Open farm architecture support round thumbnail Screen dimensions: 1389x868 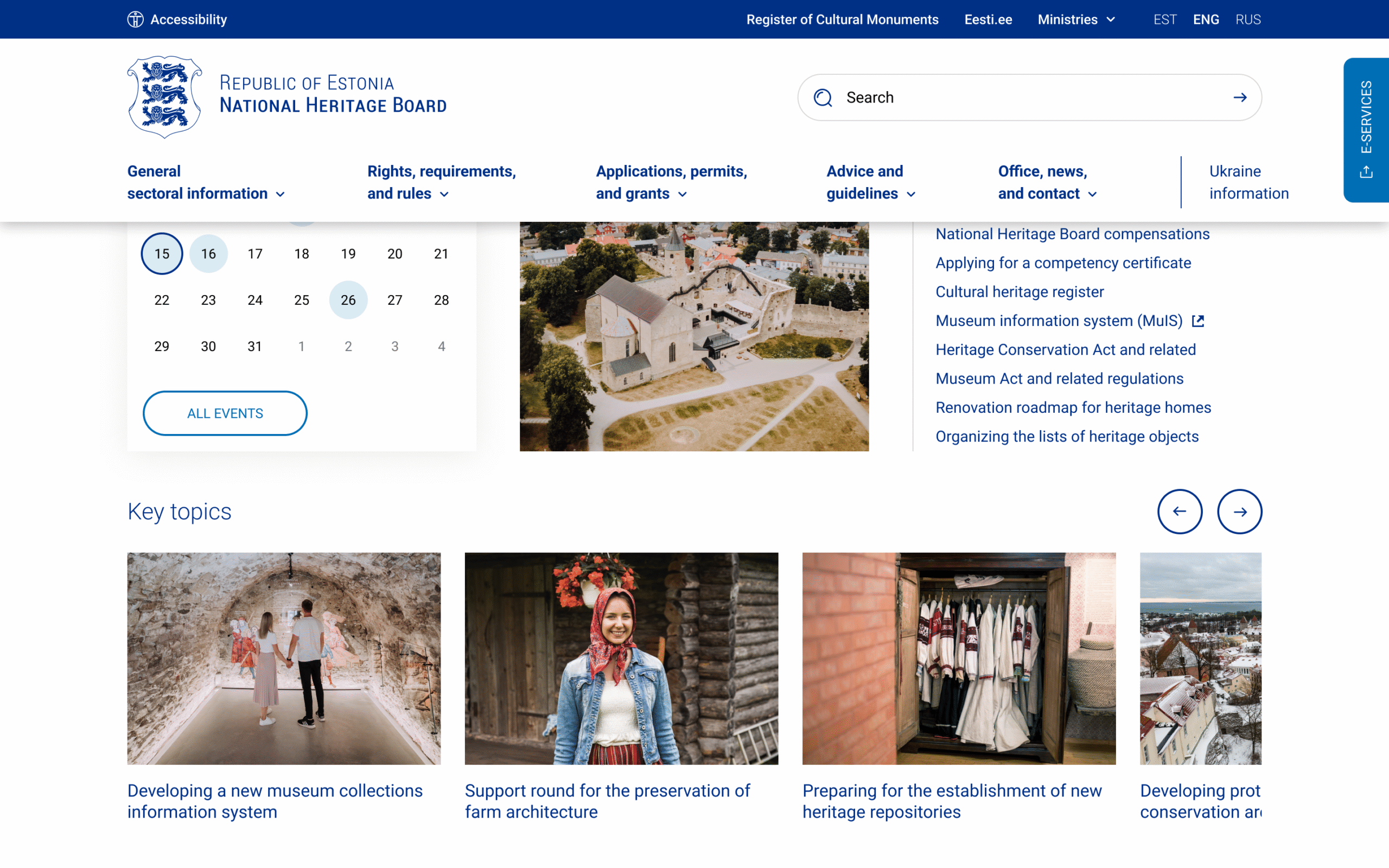(x=621, y=659)
